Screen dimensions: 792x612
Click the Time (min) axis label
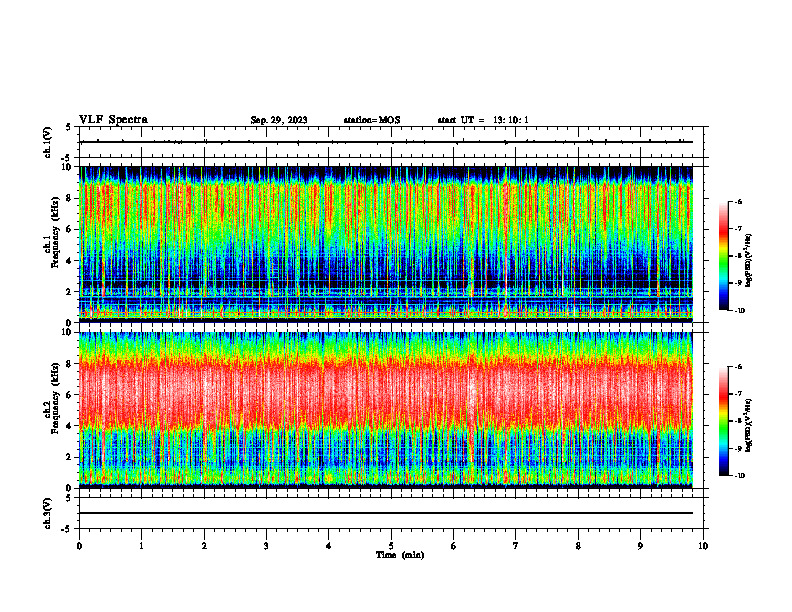(x=400, y=555)
